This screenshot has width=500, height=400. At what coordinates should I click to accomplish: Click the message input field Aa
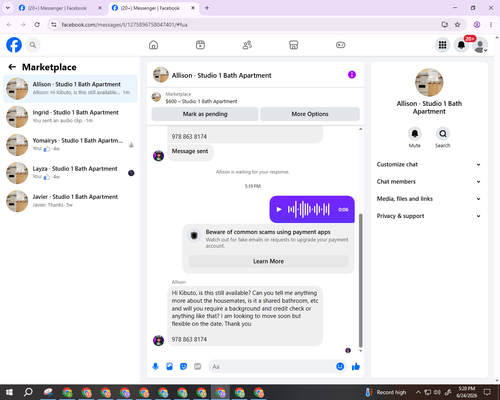(272, 367)
